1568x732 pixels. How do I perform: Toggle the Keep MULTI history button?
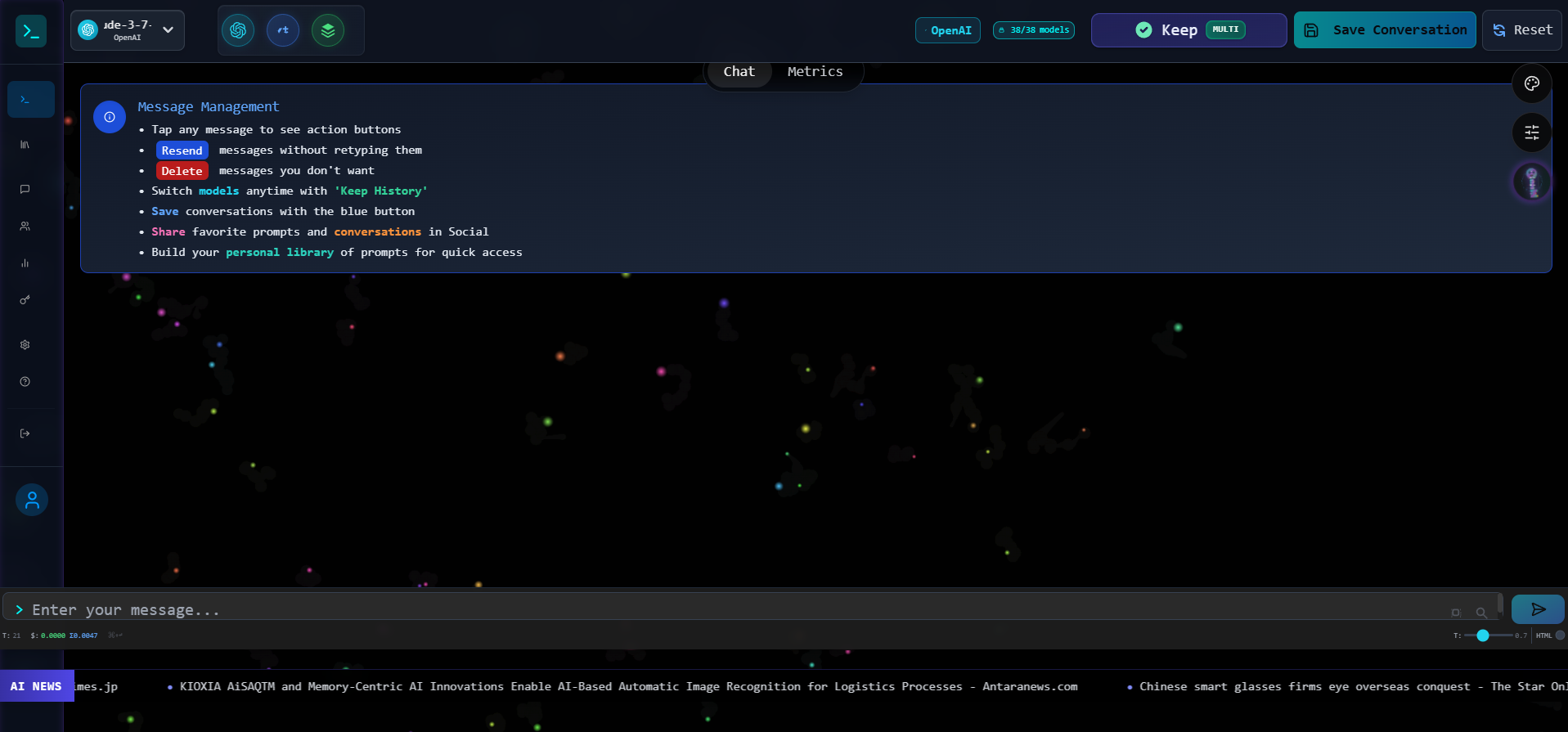1188,30
